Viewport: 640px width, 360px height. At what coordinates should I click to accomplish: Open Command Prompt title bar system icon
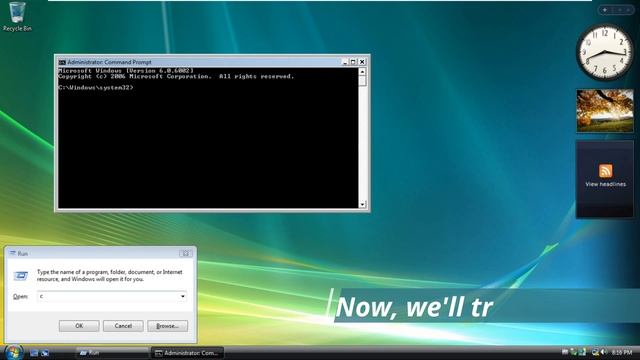click(62, 62)
